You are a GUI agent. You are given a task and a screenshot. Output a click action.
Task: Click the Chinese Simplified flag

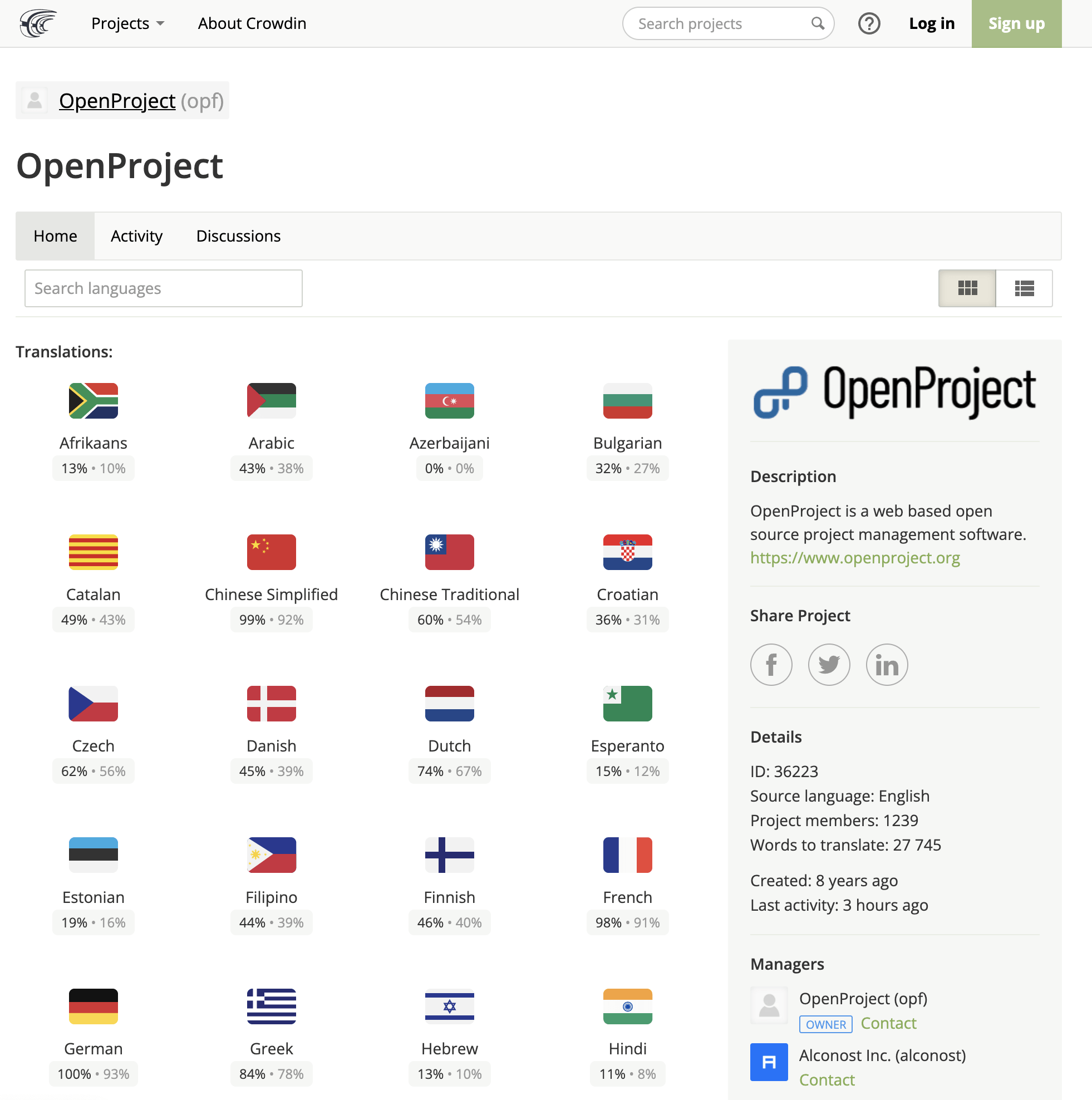click(271, 552)
